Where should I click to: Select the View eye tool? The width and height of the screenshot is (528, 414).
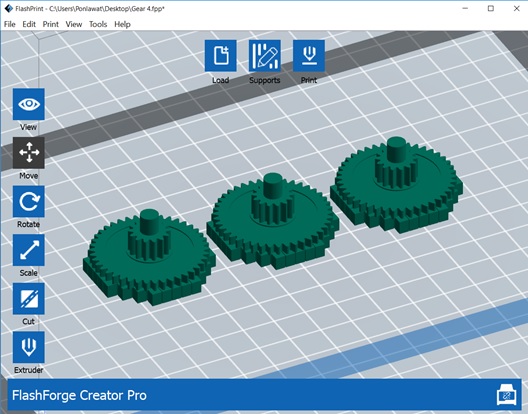coord(29,104)
